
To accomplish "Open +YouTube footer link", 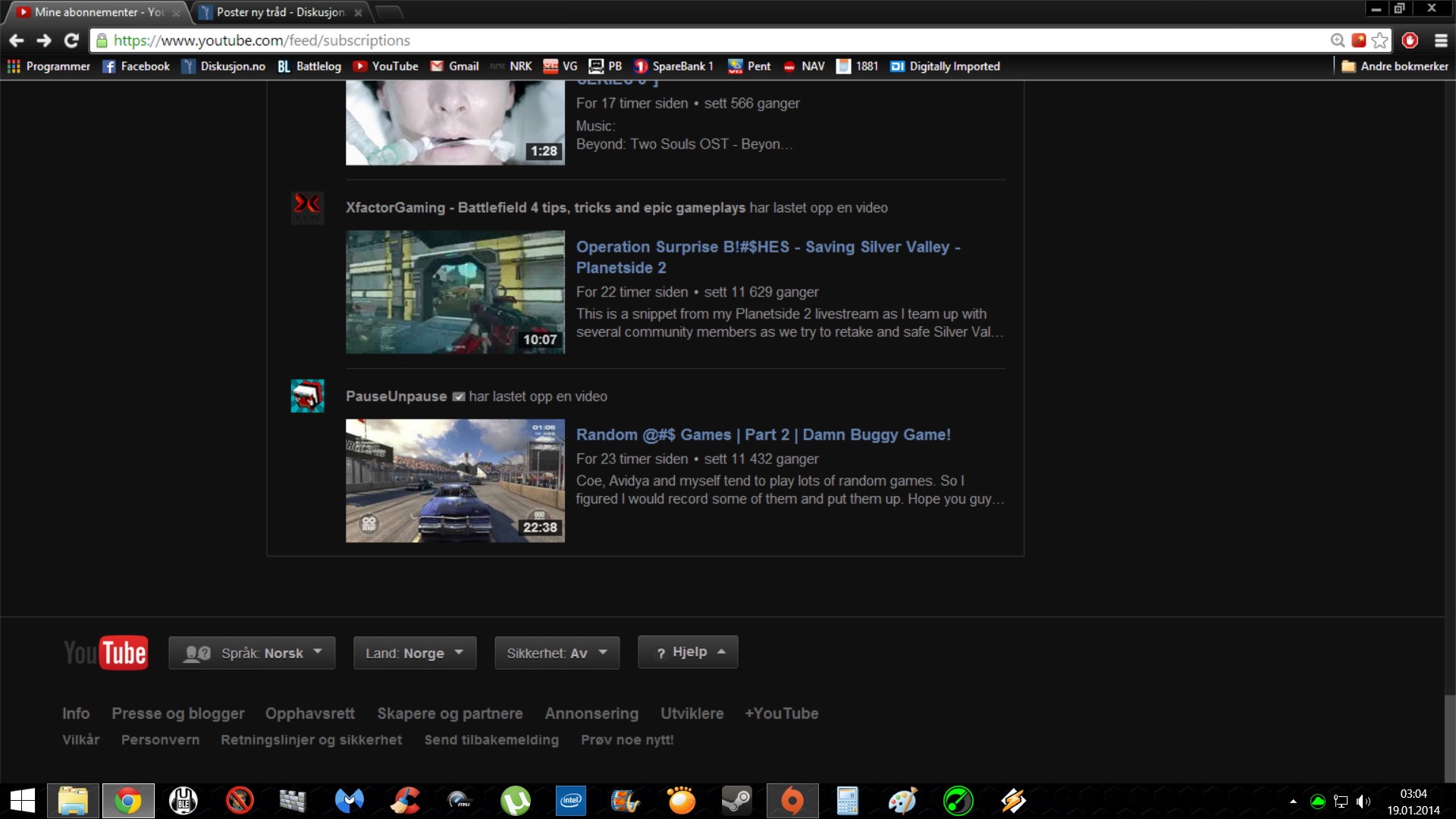I will coord(782,714).
